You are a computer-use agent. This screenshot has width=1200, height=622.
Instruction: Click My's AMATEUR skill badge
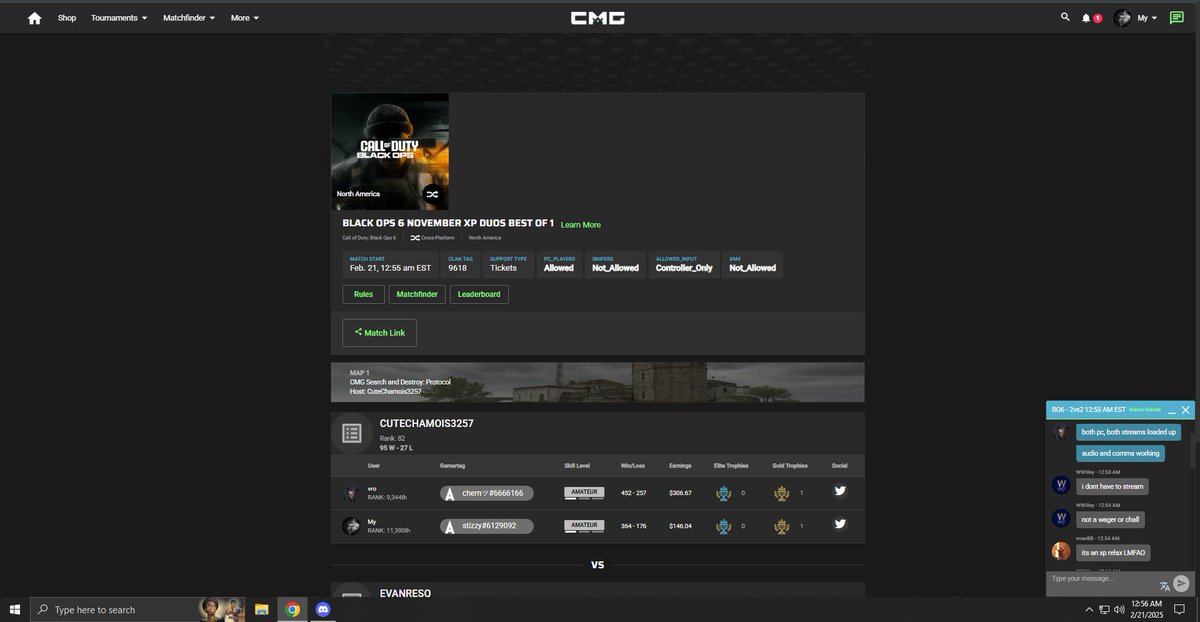585,525
